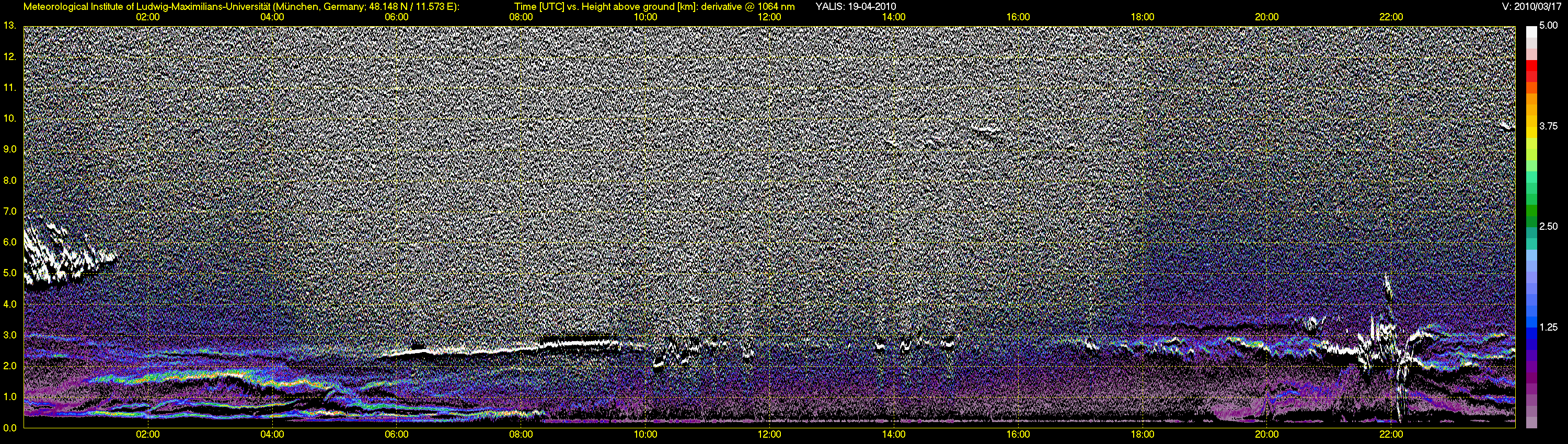Click the 16:00 label on the bottom time axis

point(1018,434)
